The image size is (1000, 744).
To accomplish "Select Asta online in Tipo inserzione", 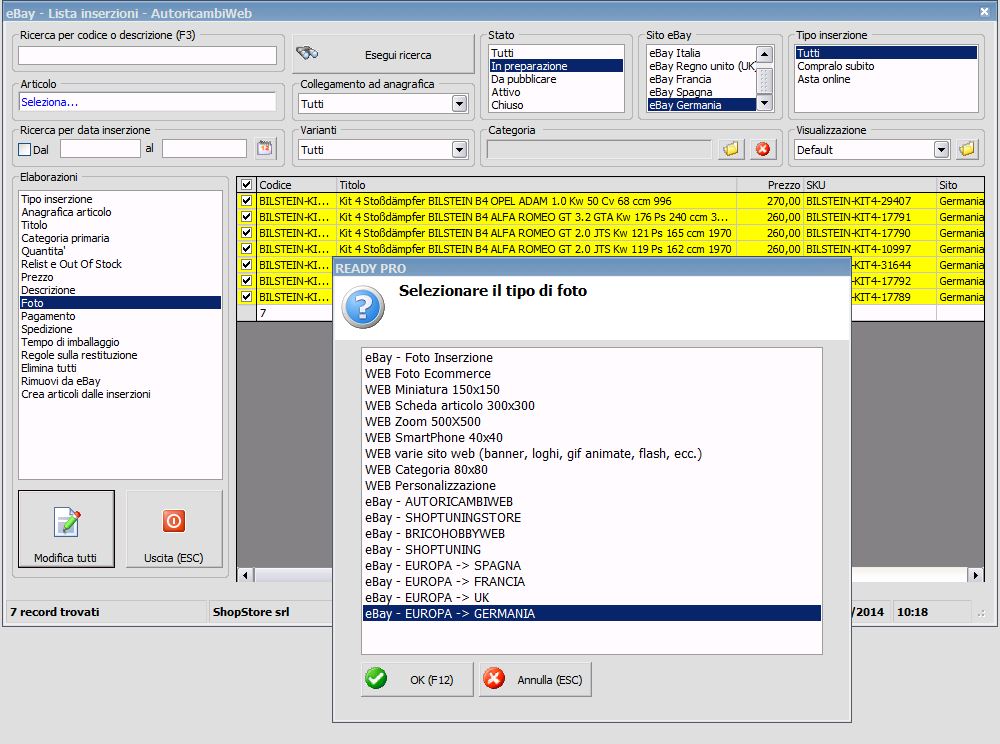I will 886,79.
